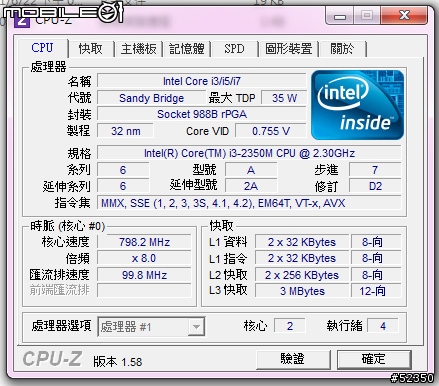Click the 延伸型號 value 2A

click(251, 186)
